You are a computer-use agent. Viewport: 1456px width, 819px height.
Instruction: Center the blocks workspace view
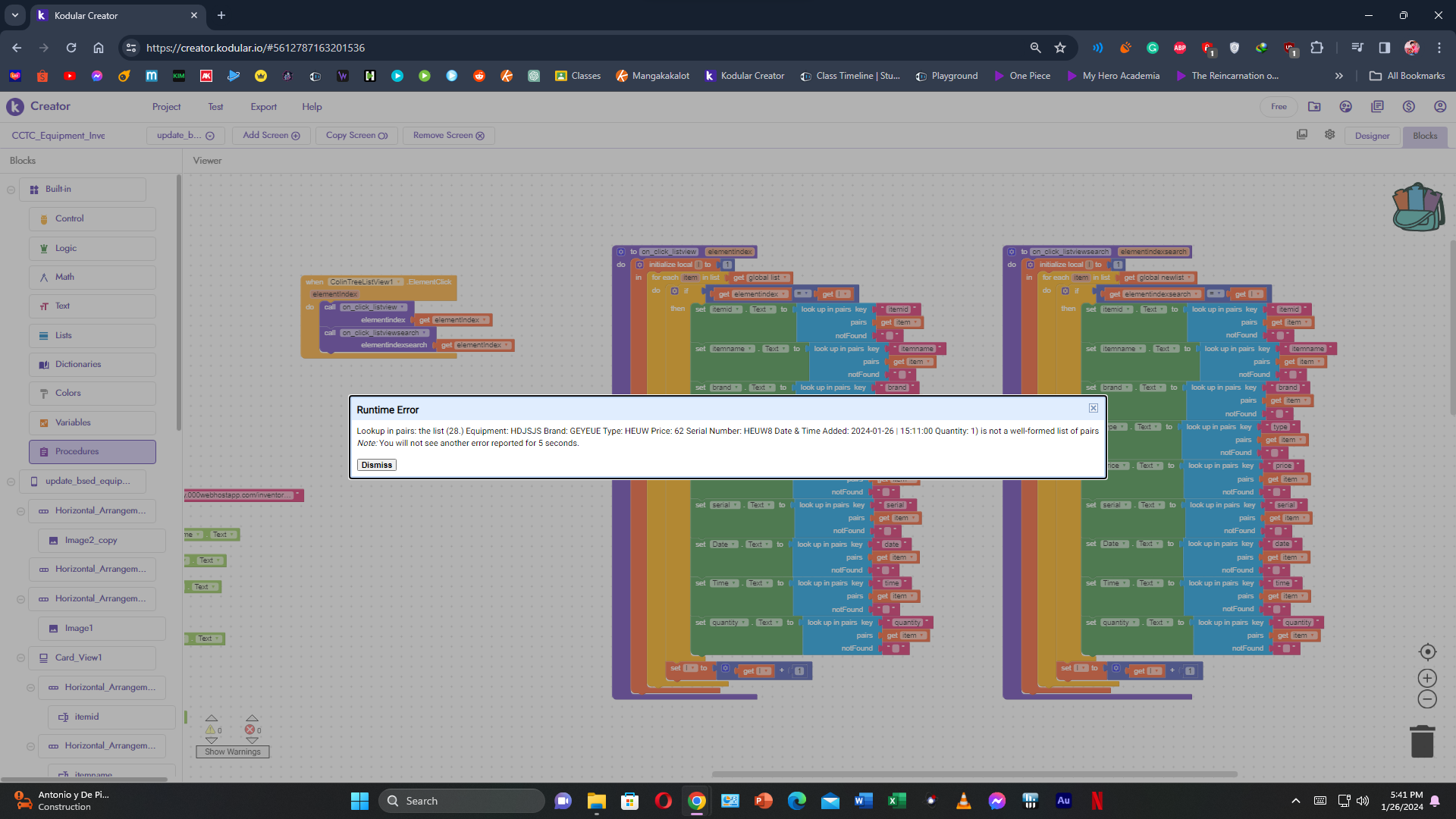coord(1427,651)
